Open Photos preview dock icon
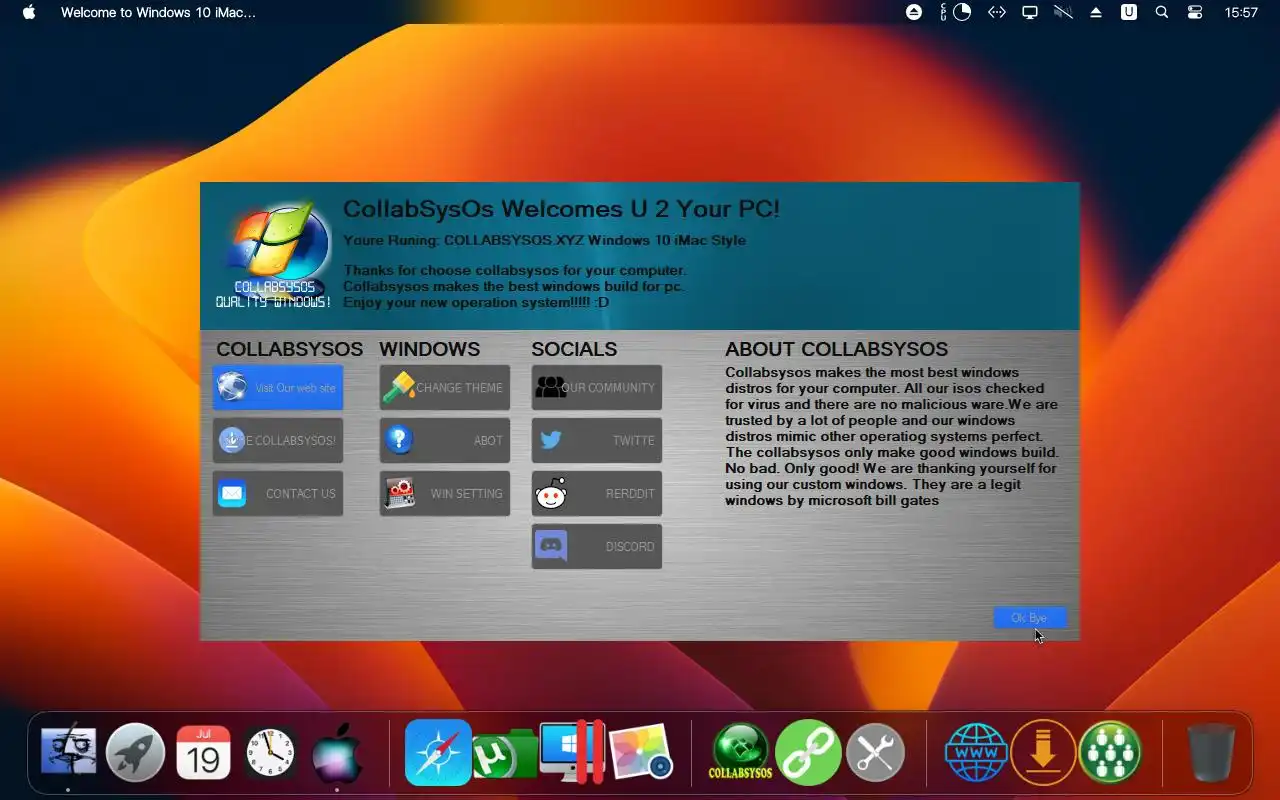Viewport: 1280px width, 800px height. 640,753
